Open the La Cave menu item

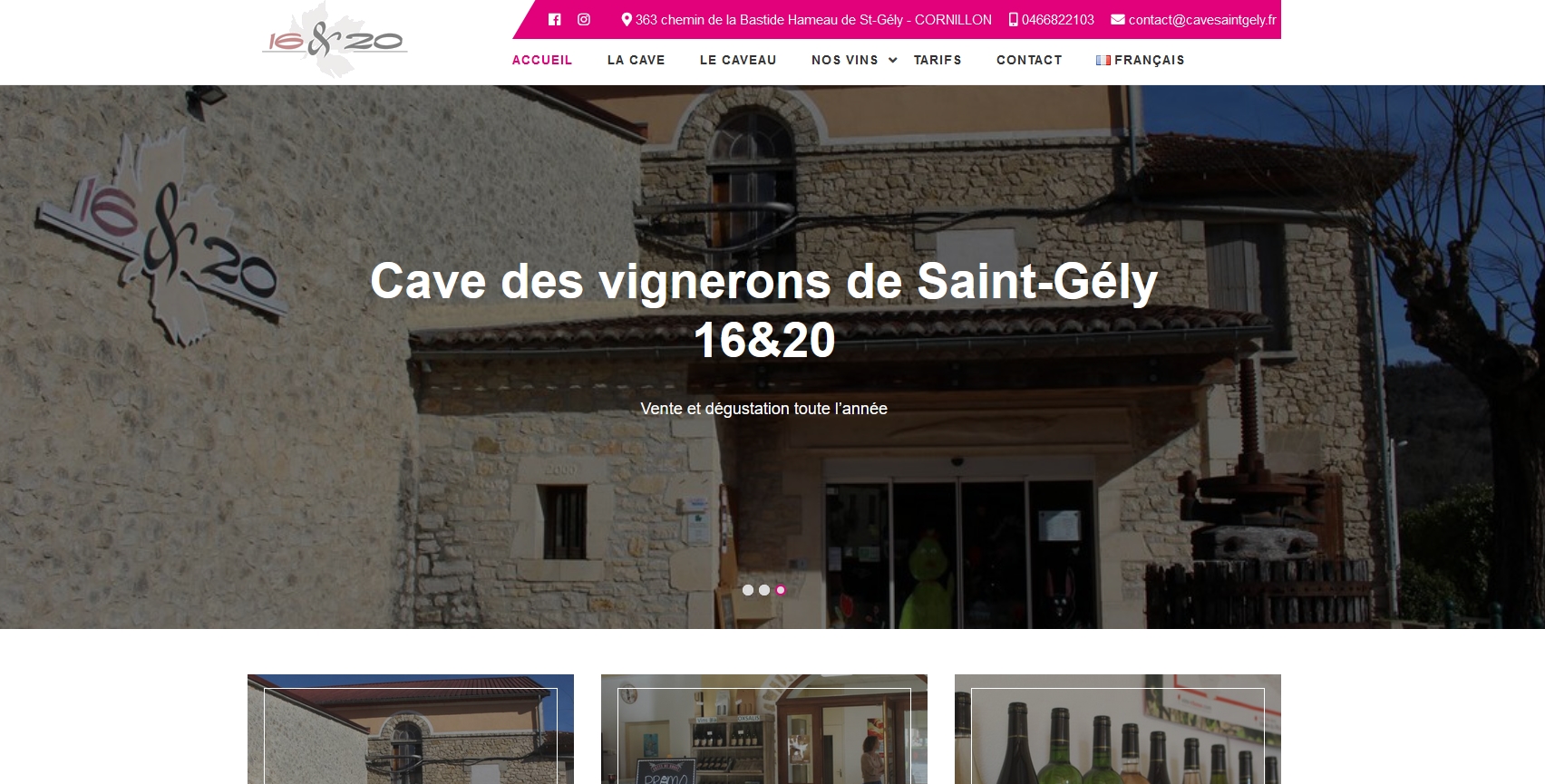coord(636,60)
